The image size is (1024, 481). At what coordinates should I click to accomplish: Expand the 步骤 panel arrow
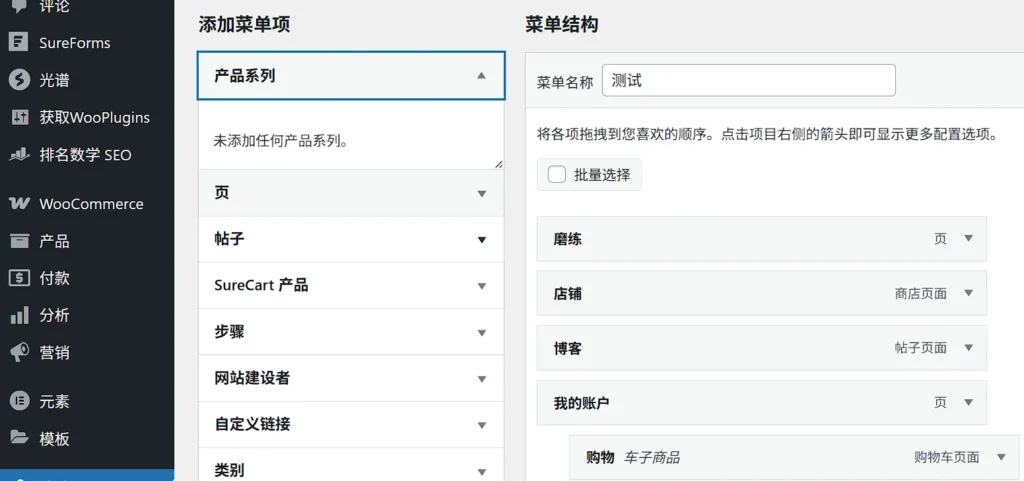482,333
